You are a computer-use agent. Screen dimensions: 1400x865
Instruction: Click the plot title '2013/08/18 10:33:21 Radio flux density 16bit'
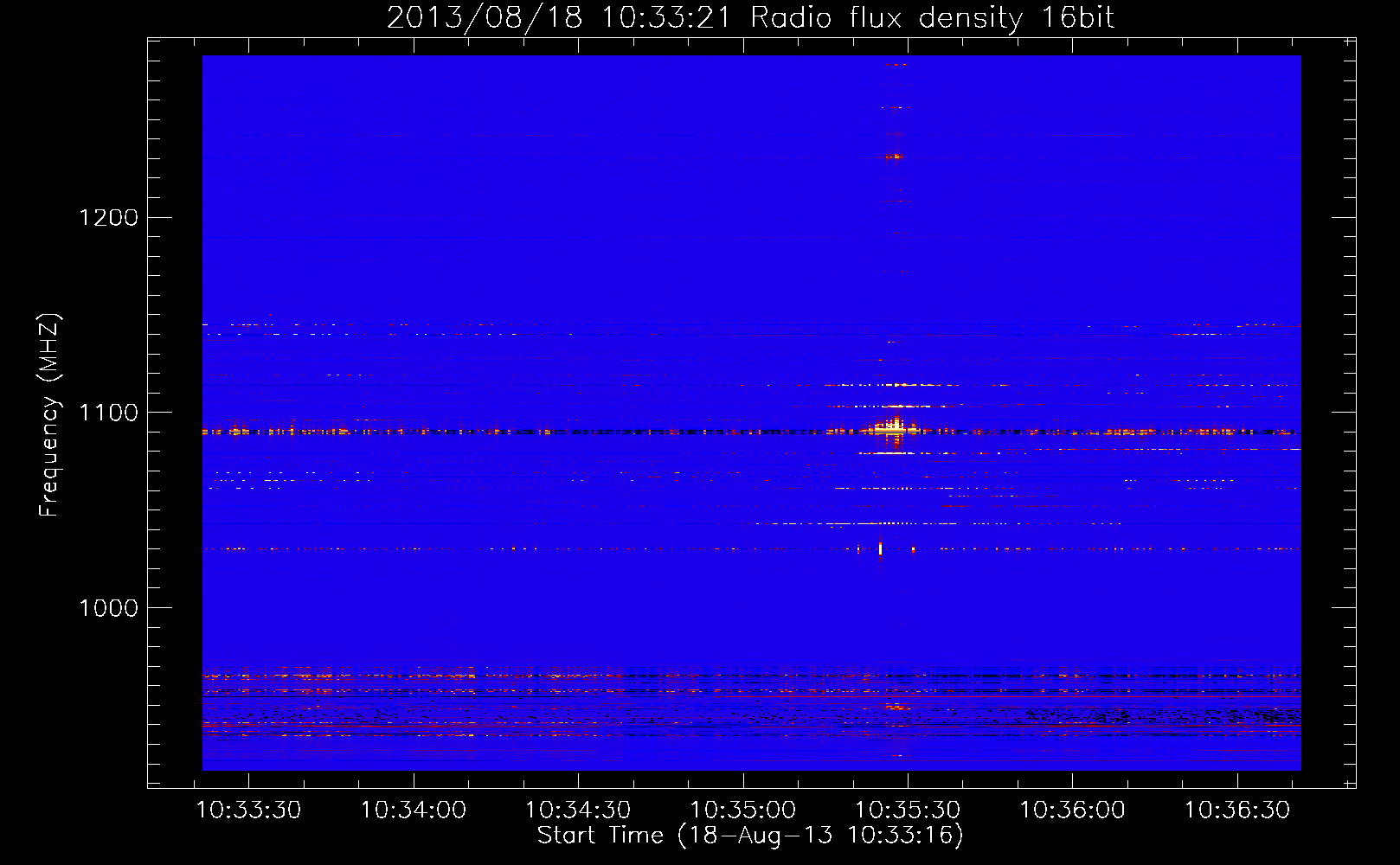pyautogui.click(x=750, y=17)
